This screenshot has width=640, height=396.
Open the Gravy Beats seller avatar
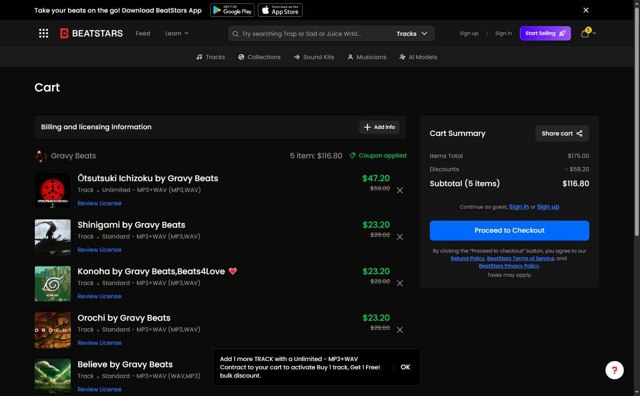(x=40, y=156)
